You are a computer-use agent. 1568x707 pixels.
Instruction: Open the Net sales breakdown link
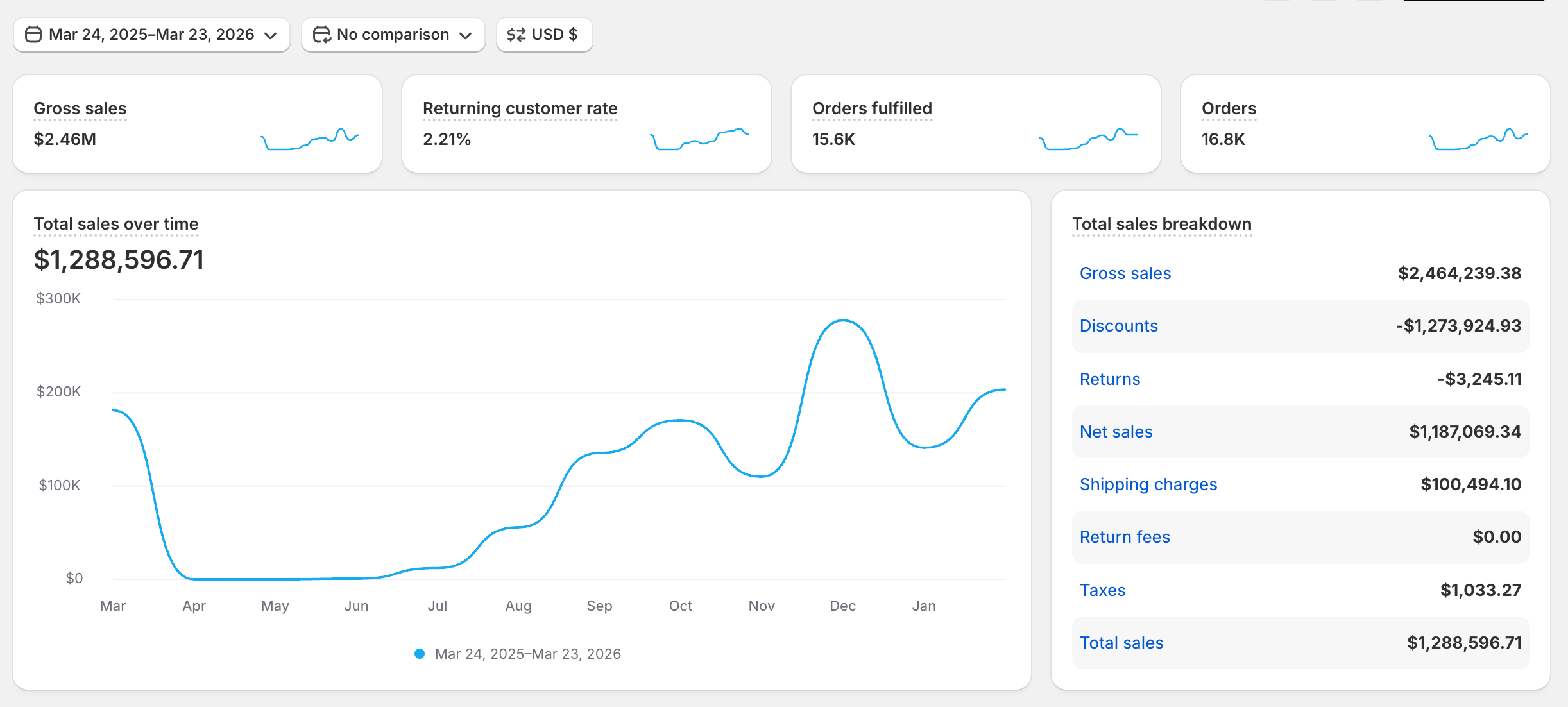[x=1116, y=432]
